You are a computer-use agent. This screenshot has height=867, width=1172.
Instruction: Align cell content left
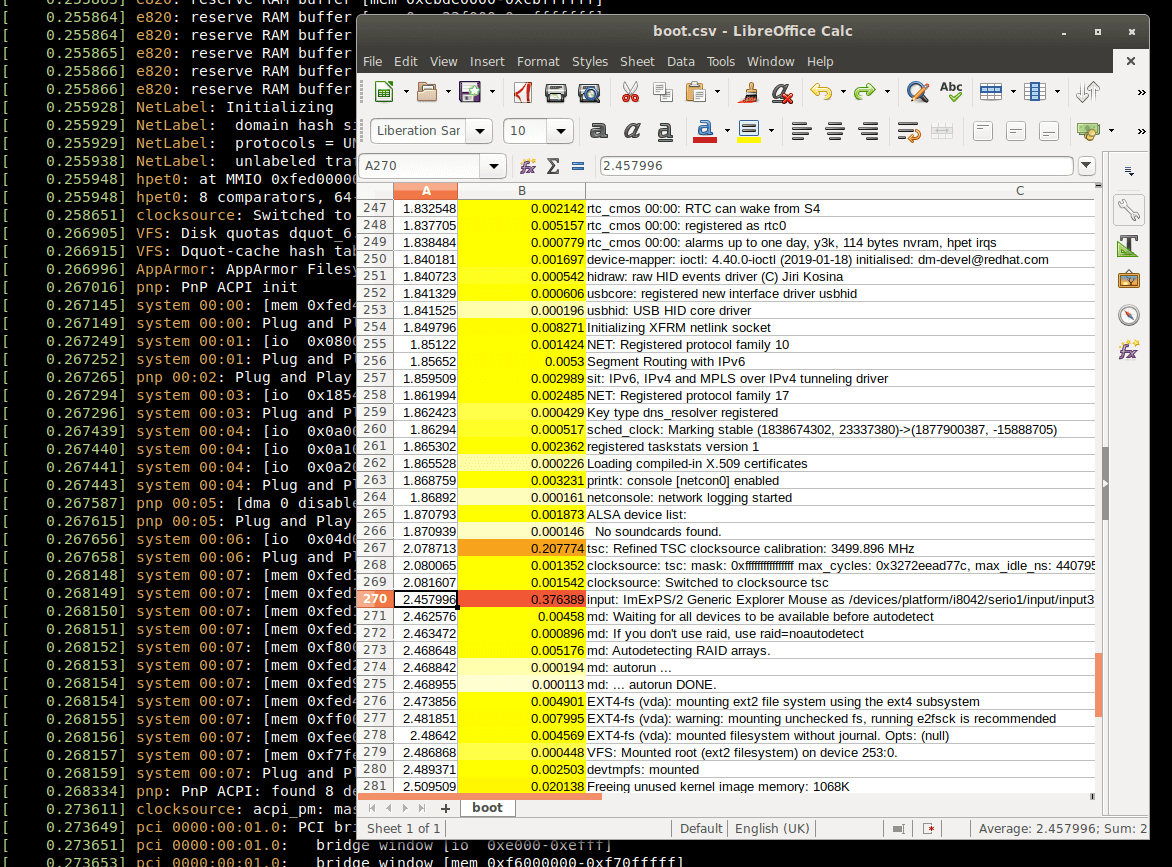pyautogui.click(x=801, y=131)
